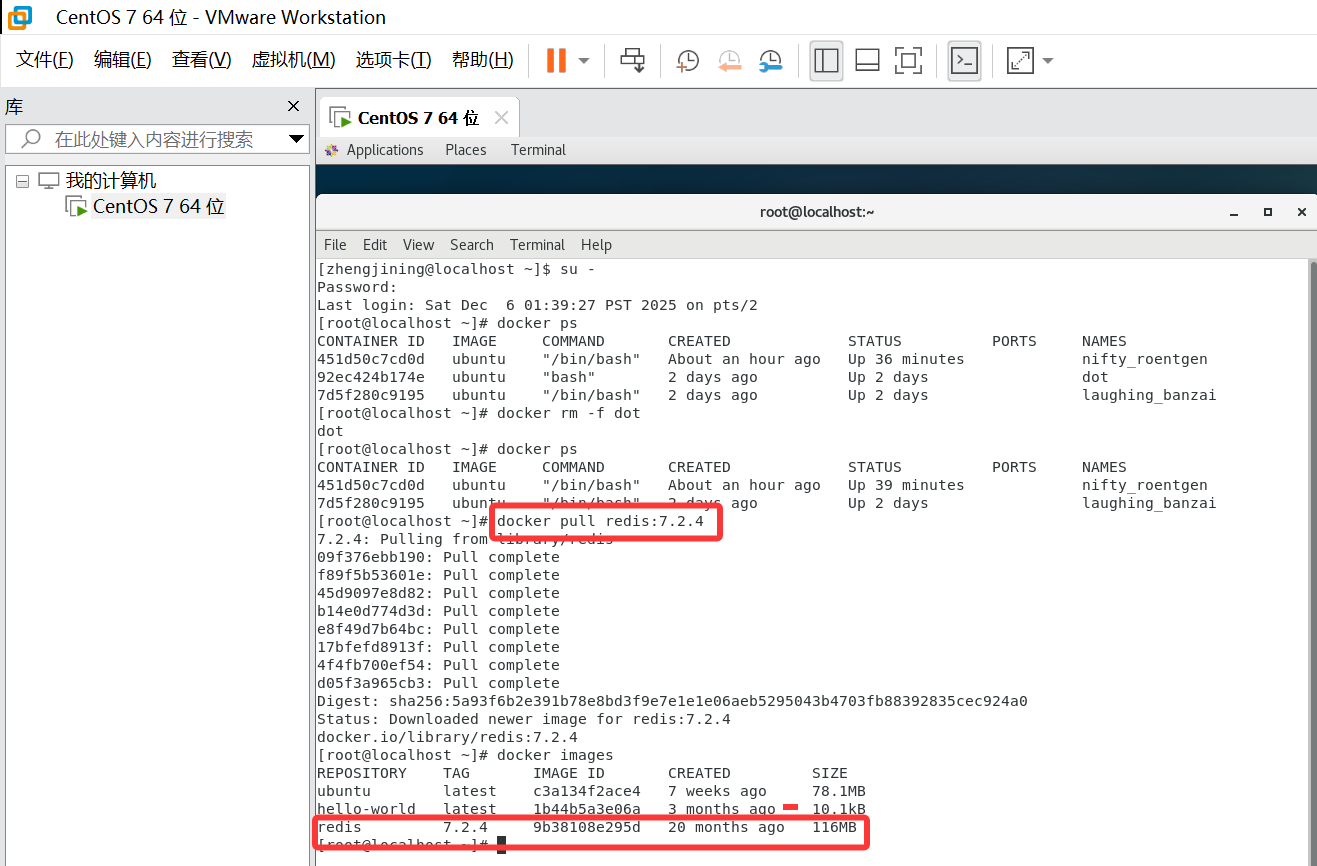Click the VMware Workstation title bar logo
The image size is (1317, 866).
tap(19, 17)
